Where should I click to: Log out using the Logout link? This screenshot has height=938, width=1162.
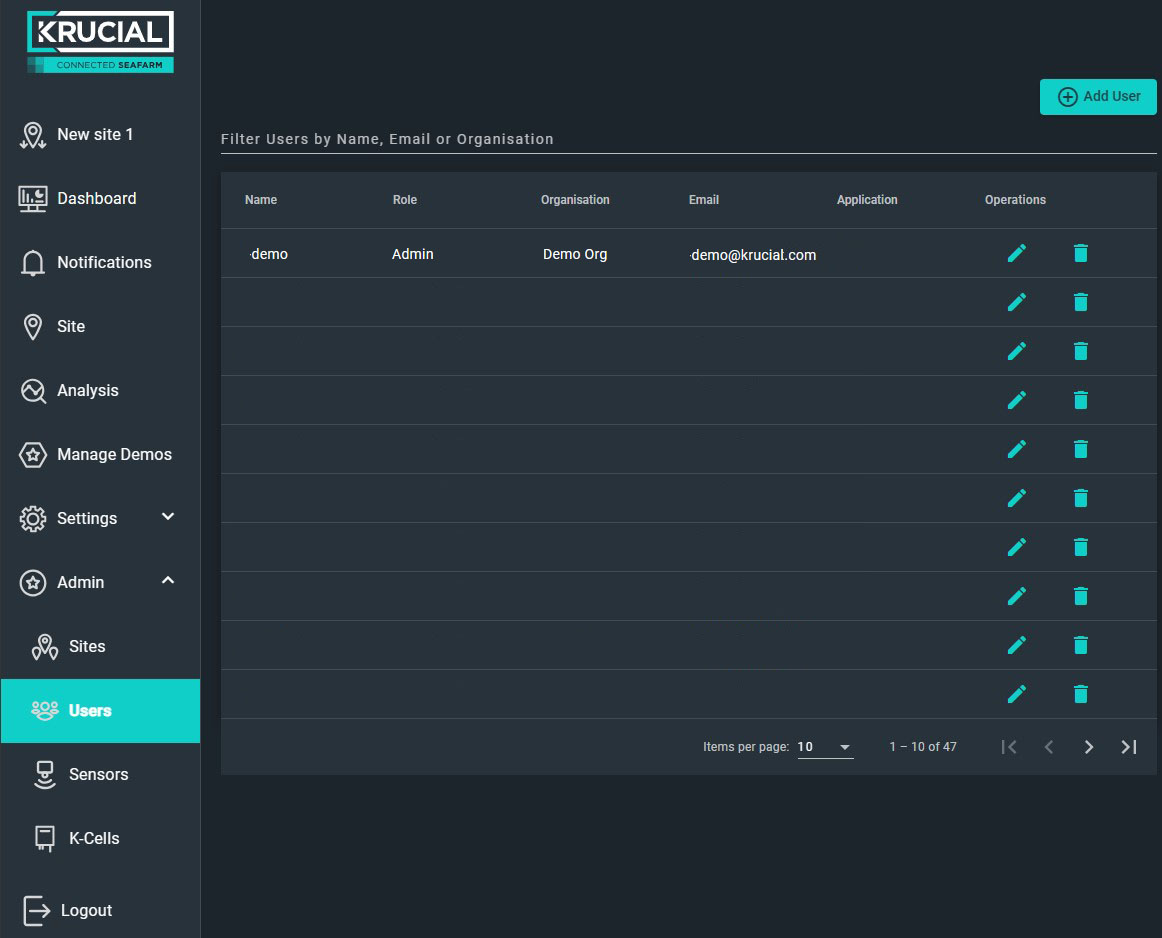point(68,911)
